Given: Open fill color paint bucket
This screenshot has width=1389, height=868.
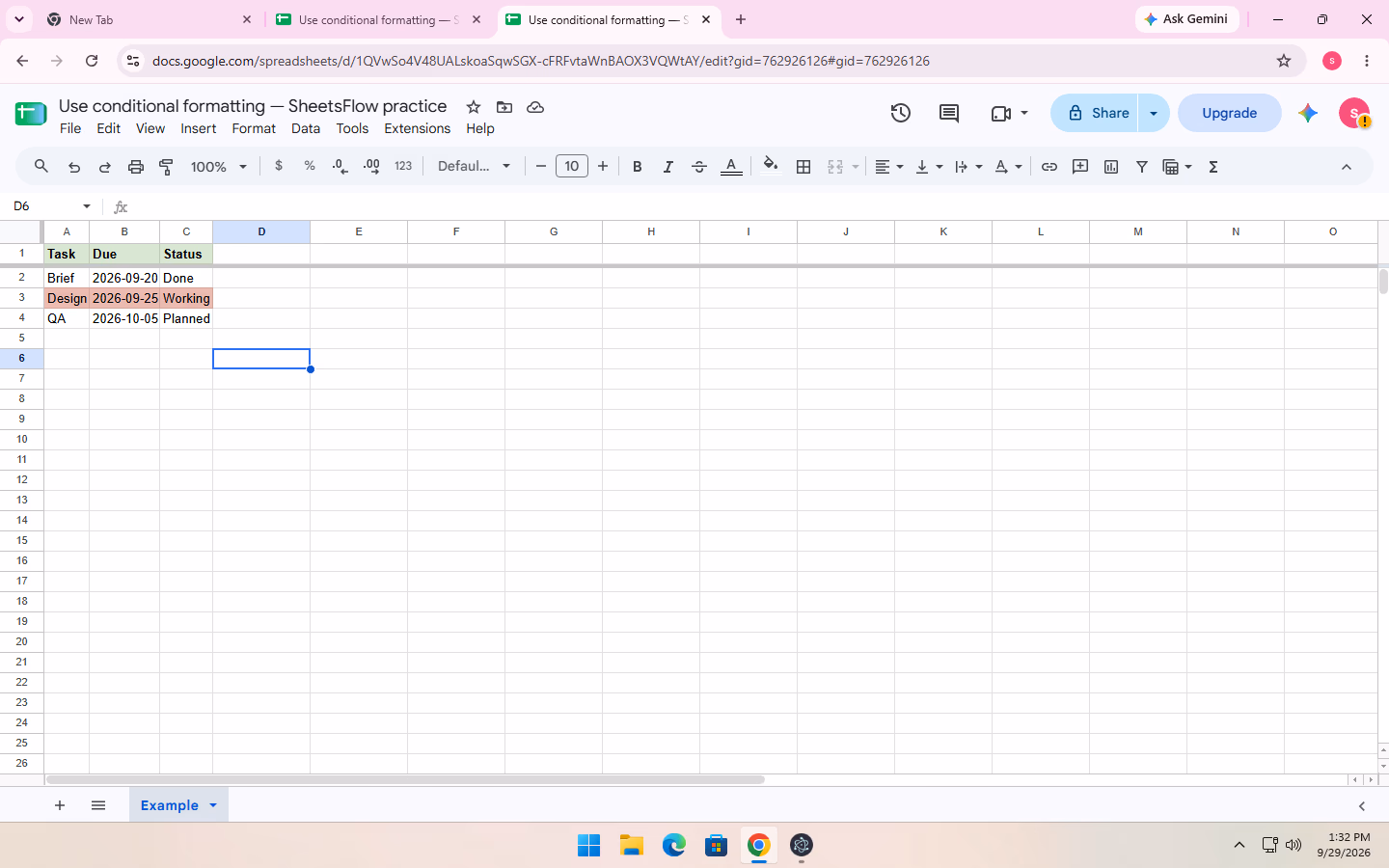Looking at the screenshot, I should [770, 166].
